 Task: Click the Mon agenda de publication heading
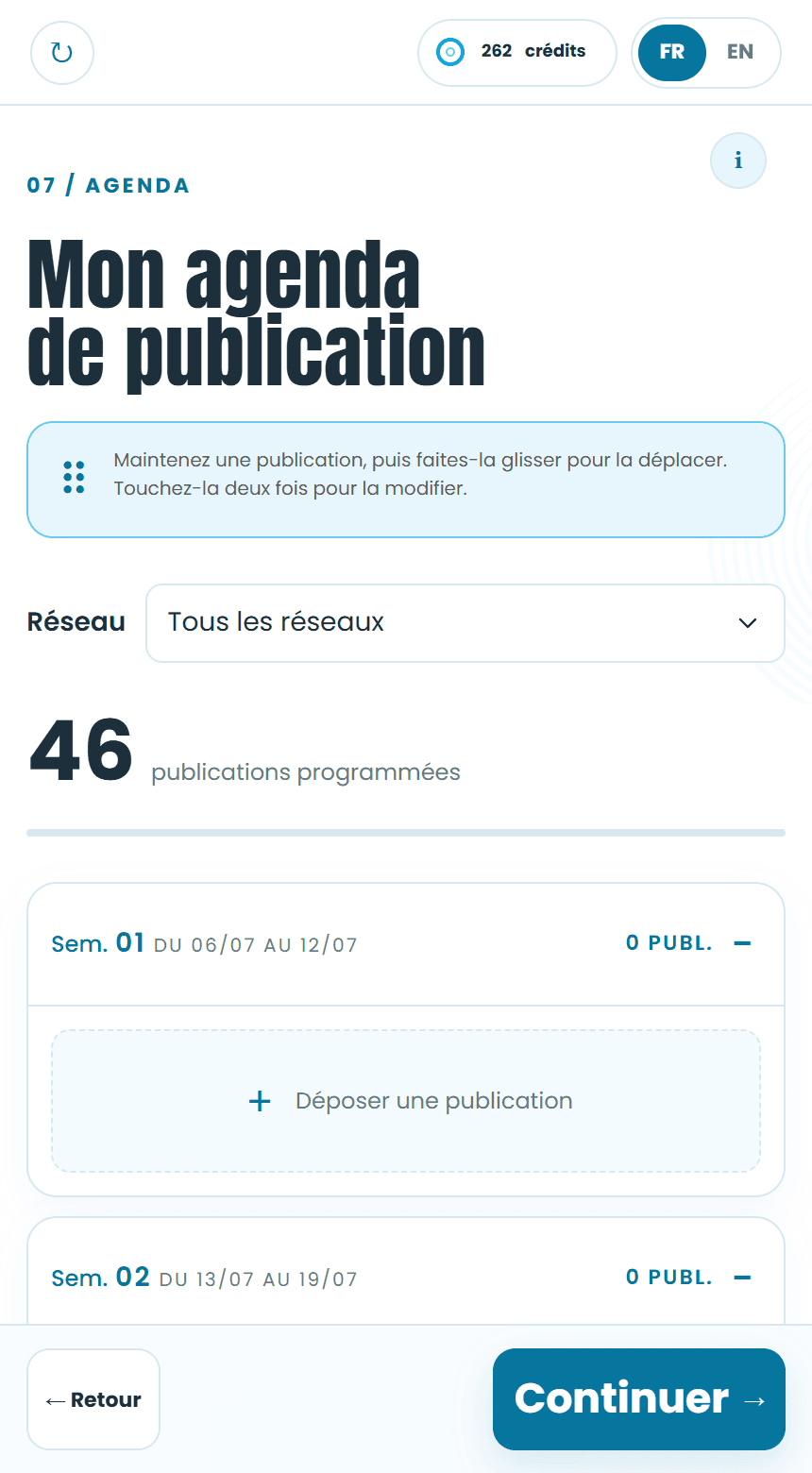click(x=257, y=313)
